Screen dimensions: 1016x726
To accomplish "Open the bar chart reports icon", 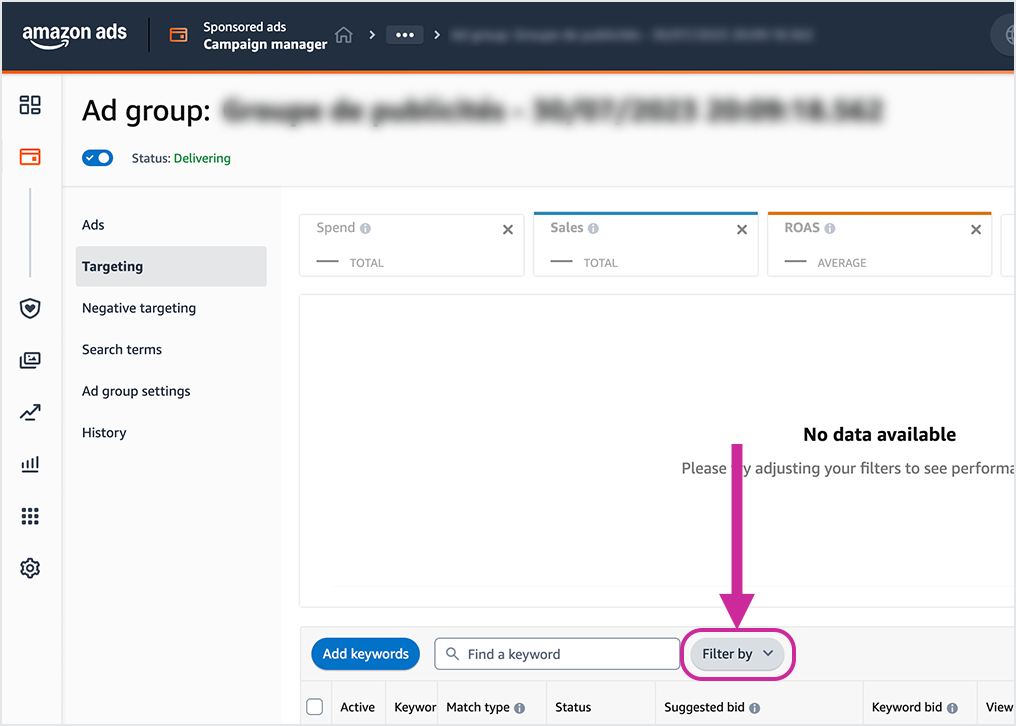I will point(30,464).
